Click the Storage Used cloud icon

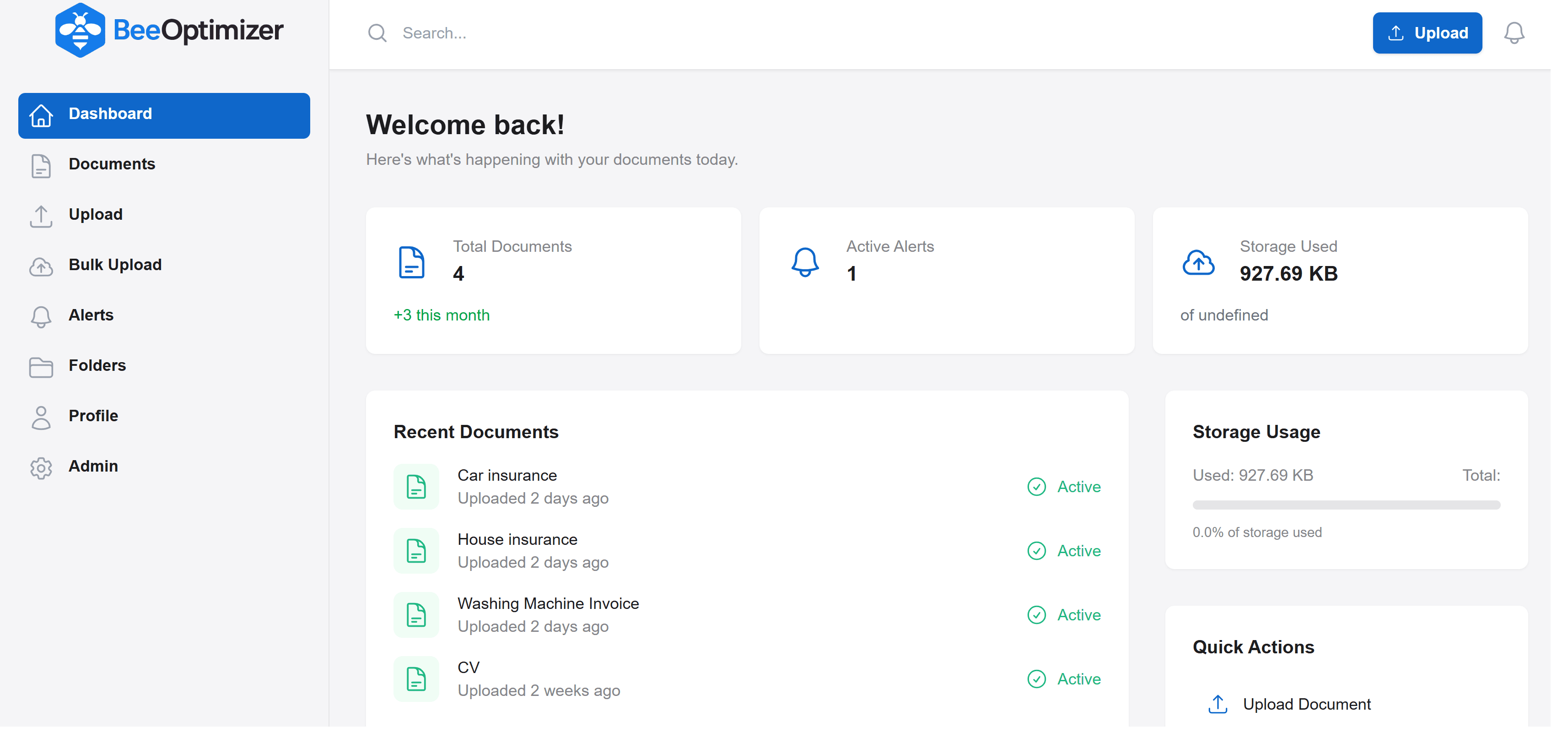click(x=1198, y=263)
